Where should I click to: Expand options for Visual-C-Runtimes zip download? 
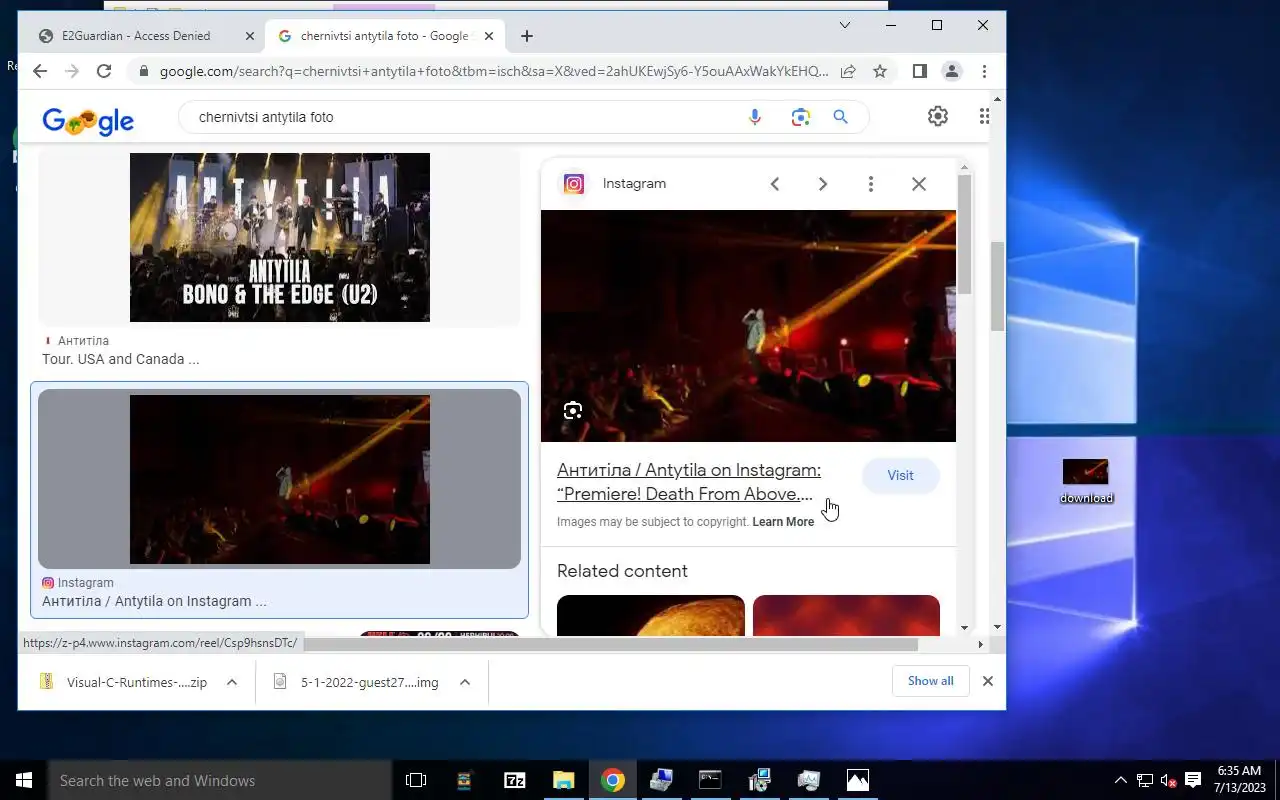[x=232, y=682]
